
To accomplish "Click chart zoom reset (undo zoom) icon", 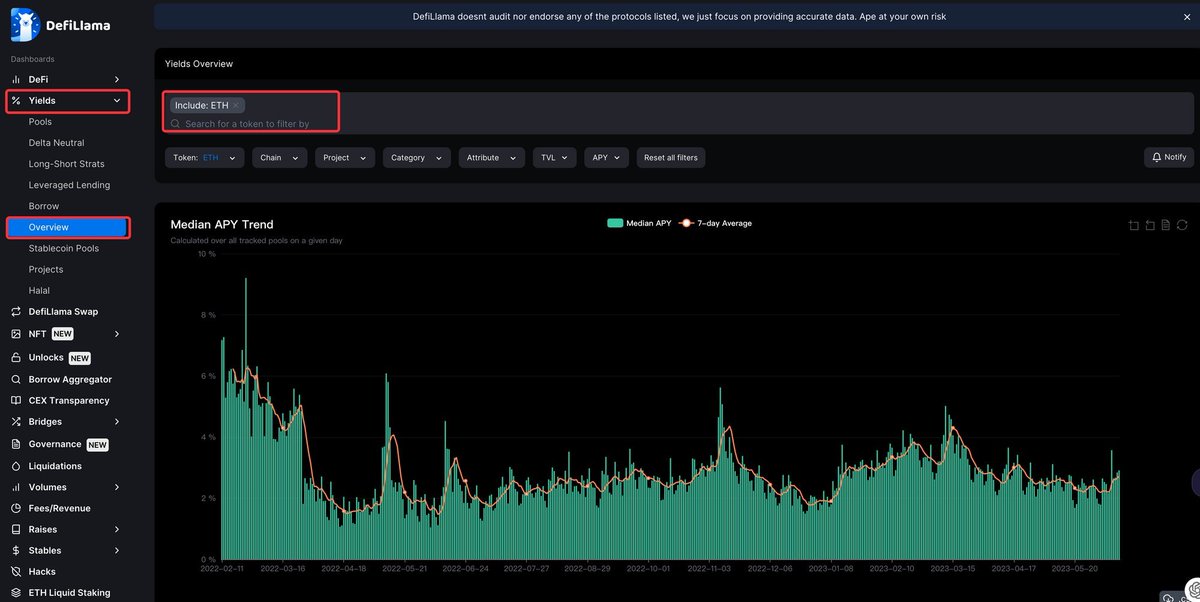I will click(1150, 225).
